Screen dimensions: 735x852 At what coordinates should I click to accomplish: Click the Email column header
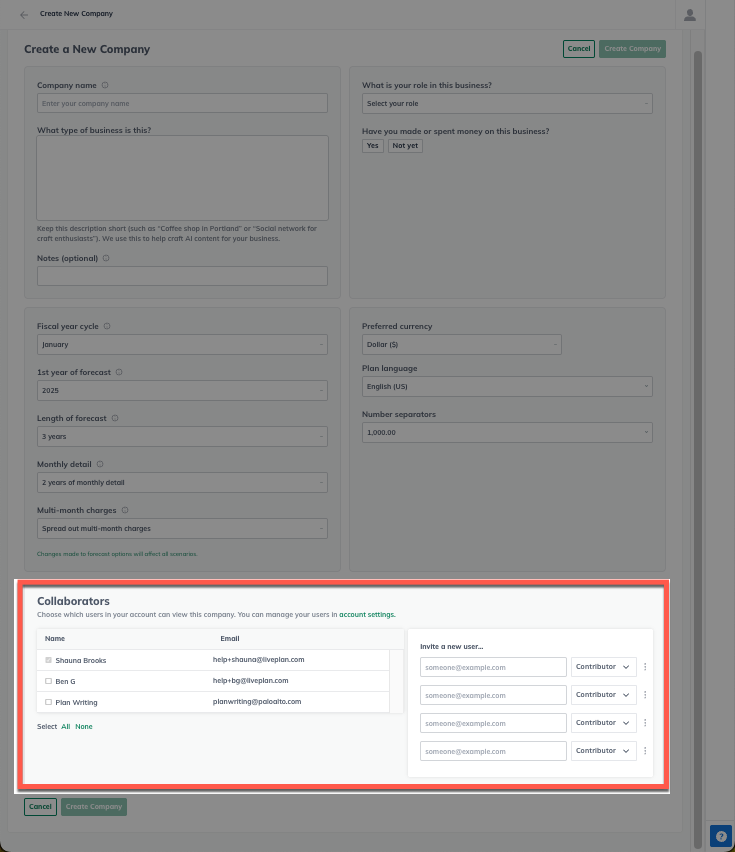[230, 638]
